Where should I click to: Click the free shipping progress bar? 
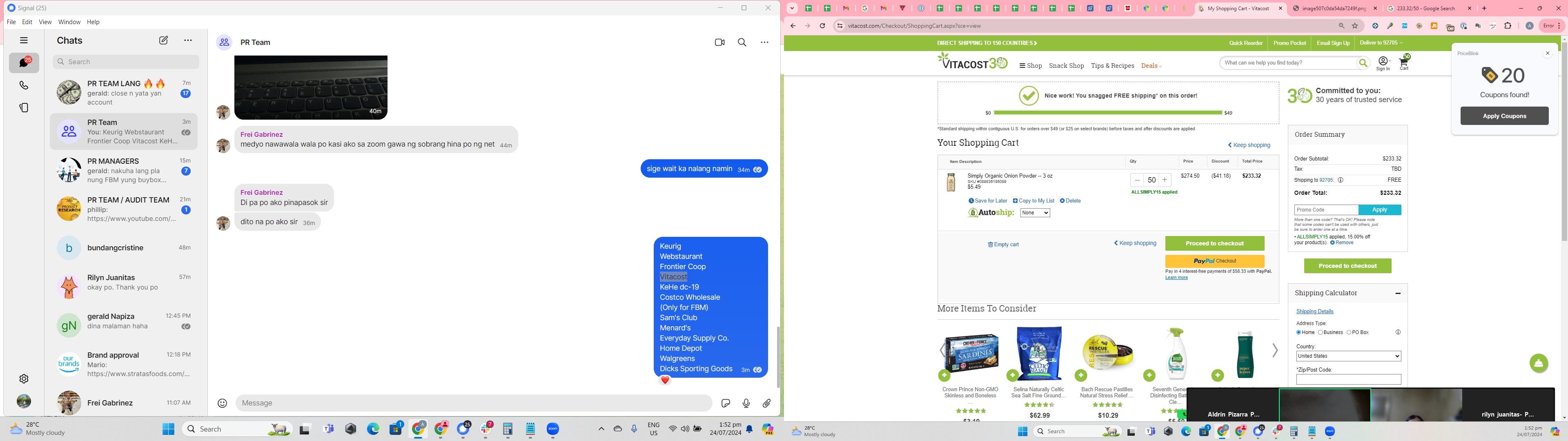1108,113
